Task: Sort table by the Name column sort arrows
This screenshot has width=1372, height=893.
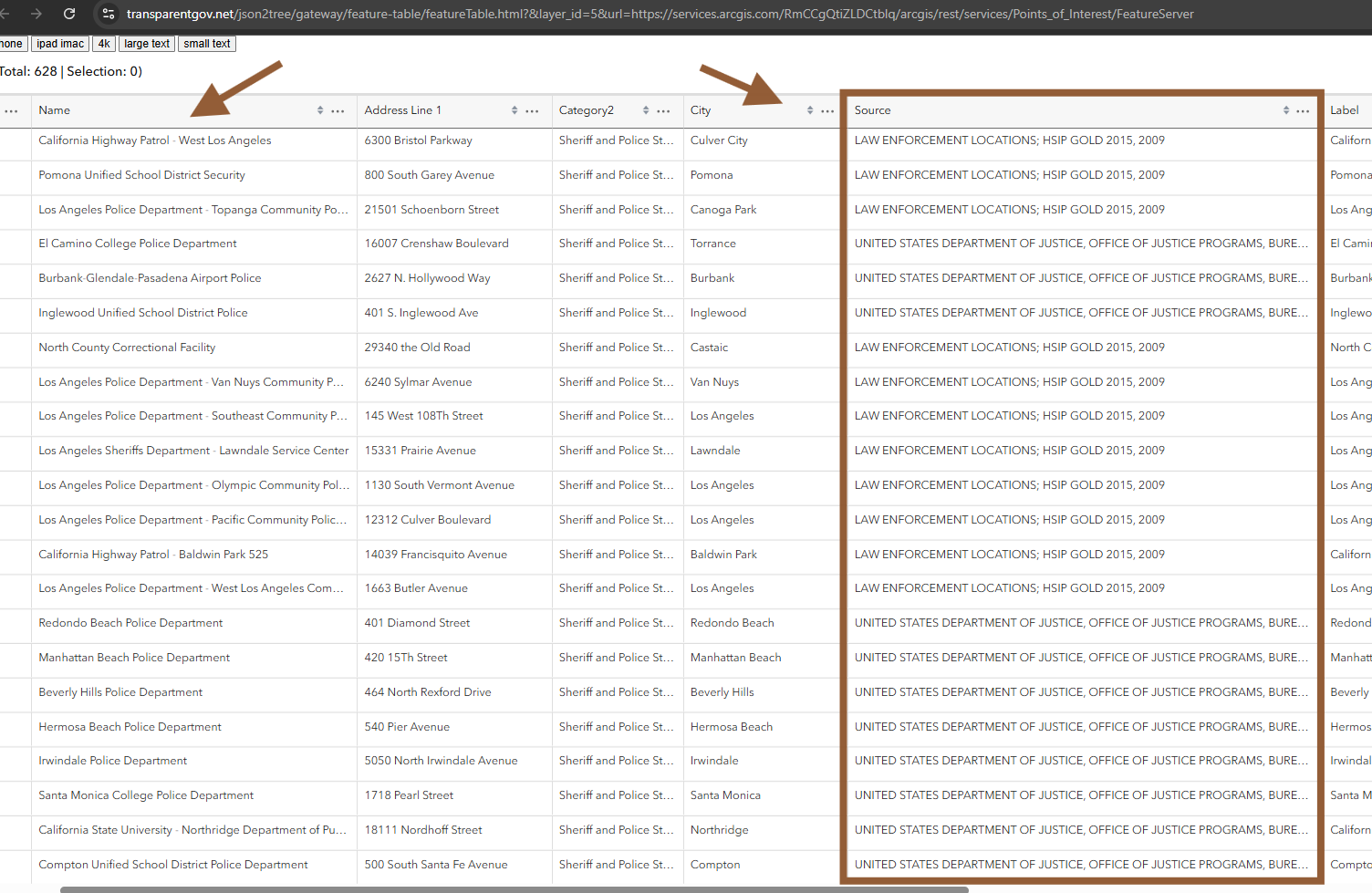Action: click(x=320, y=110)
